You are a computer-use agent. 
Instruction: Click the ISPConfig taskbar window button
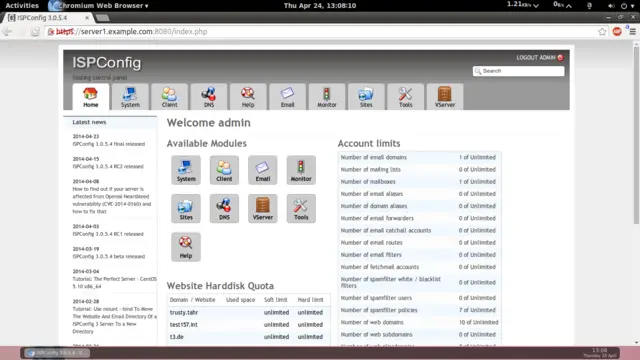[x=57, y=353]
